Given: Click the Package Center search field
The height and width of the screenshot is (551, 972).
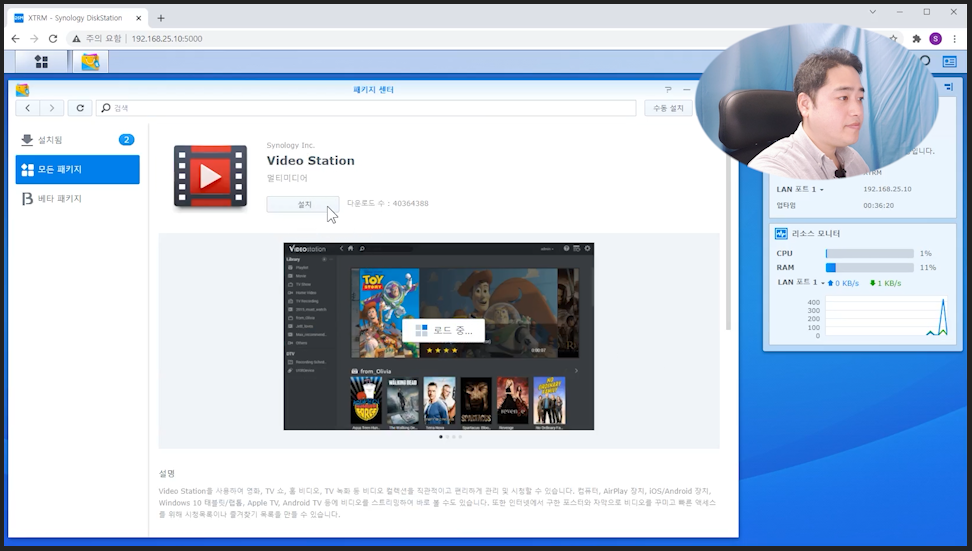Looking at the screenshot, I should (x=366, y=108).
